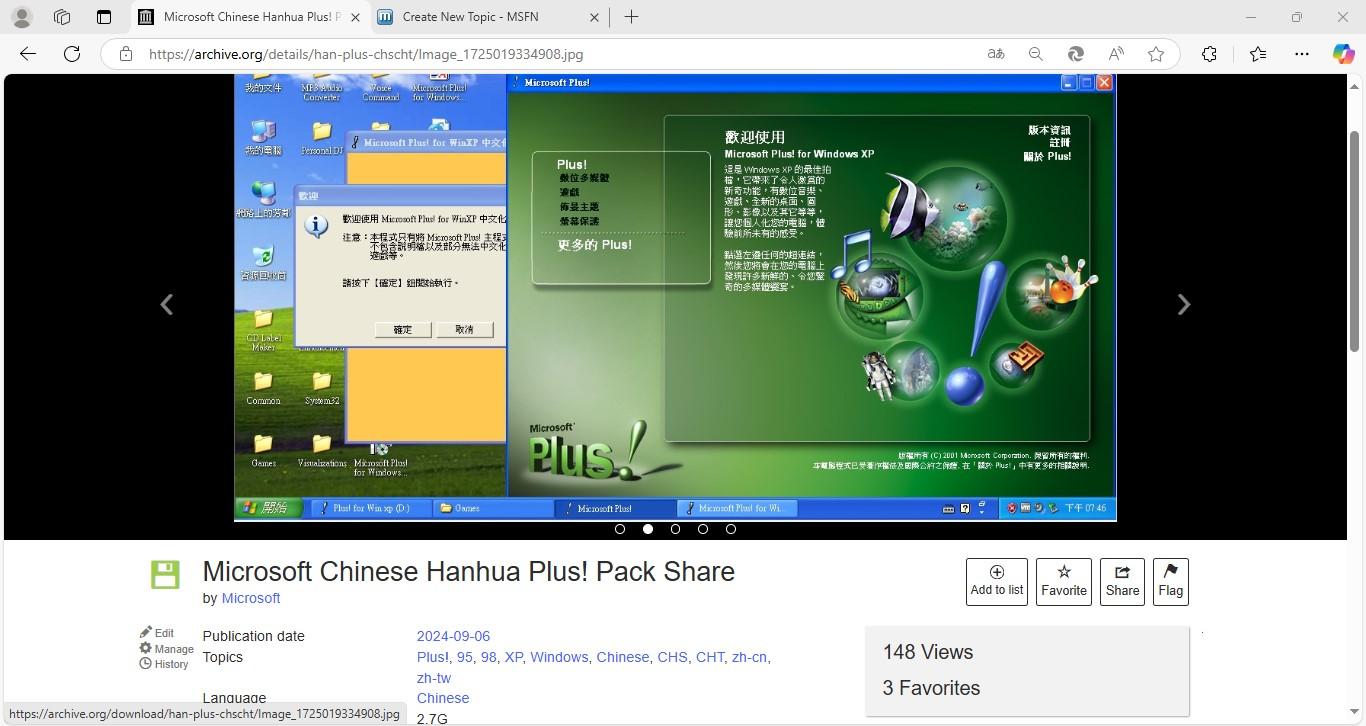Show the previous carousel image
This screenshot has height=726, width=1366.
167,304
